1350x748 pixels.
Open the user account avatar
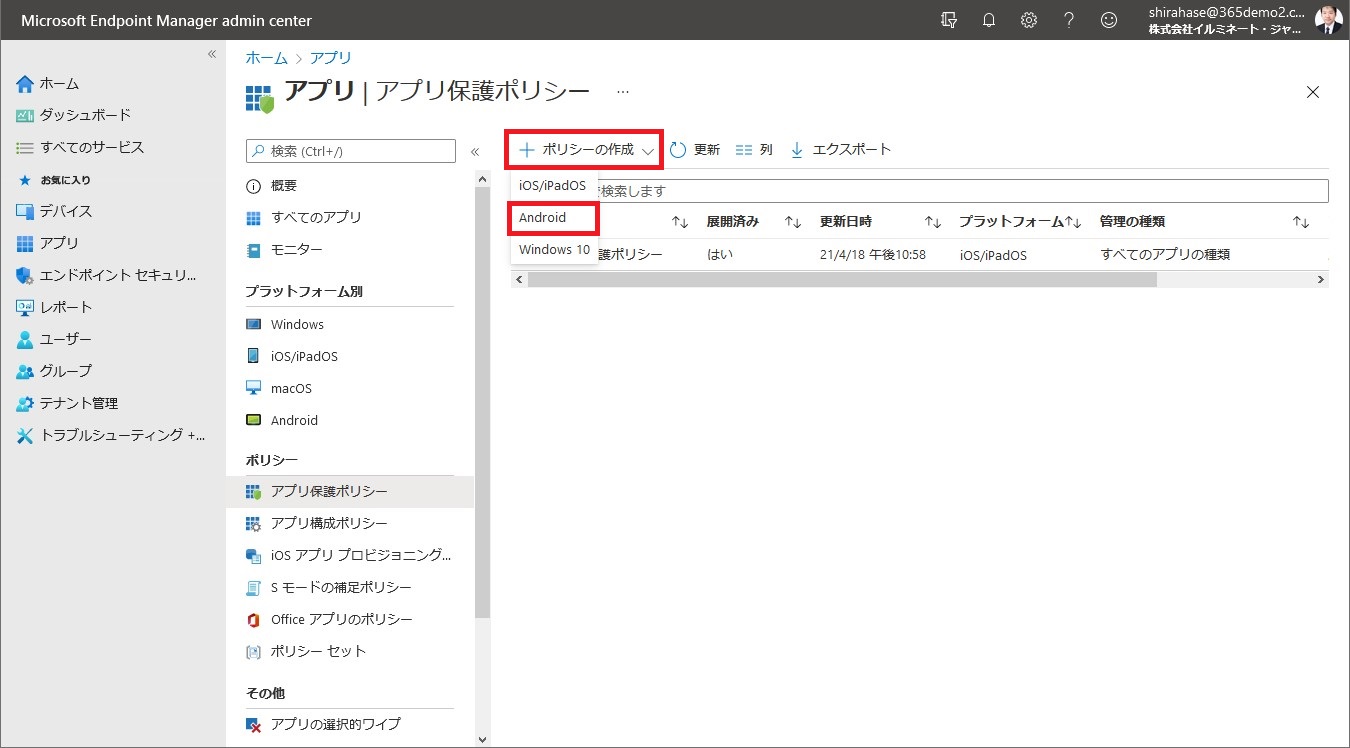1328,20
